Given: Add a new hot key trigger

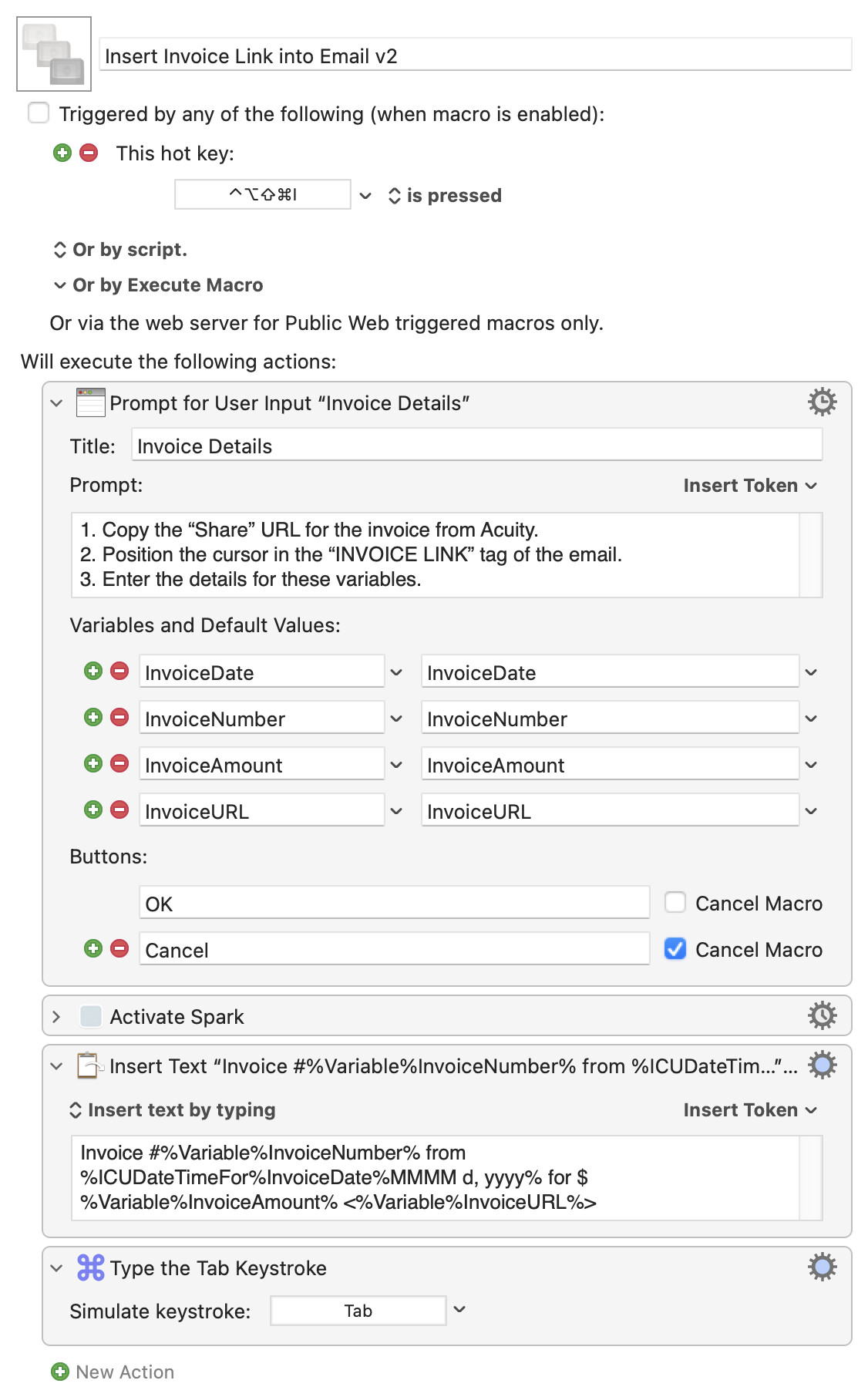Looking at the screenshot, I should coord(62,153).
